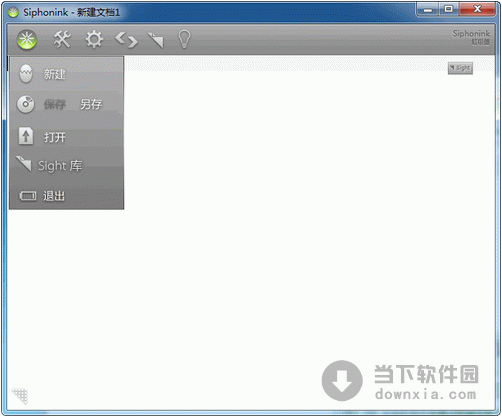Choose 保存 in the menu
The image size is (502, 418).
coord(55,105)
